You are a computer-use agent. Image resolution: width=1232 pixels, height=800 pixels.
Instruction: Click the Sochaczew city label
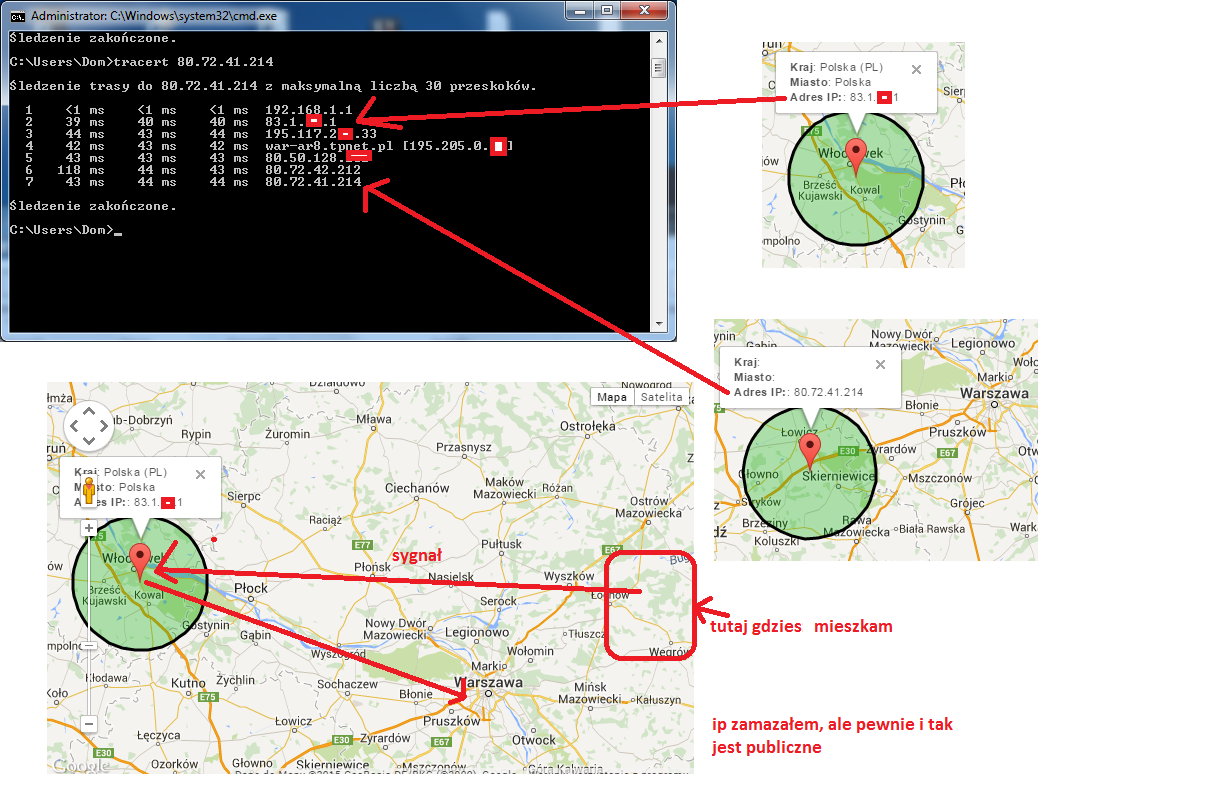[345, 685]
